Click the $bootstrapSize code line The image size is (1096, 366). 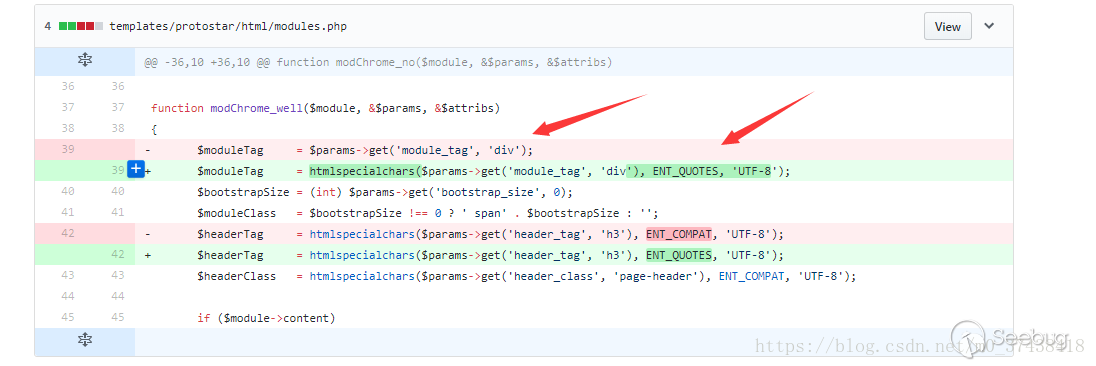[385, 192]
